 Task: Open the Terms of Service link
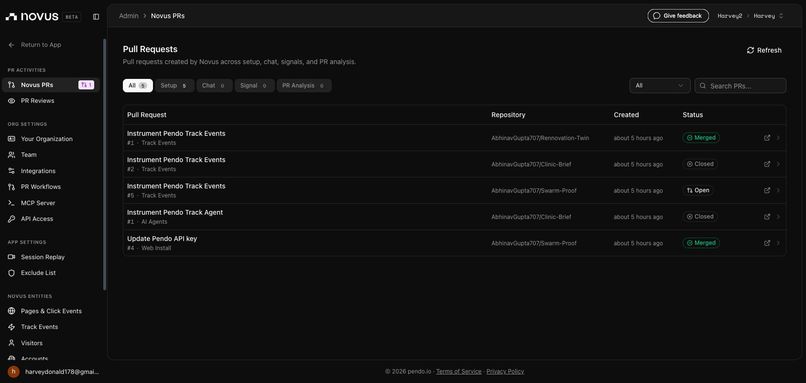point(459,371)
